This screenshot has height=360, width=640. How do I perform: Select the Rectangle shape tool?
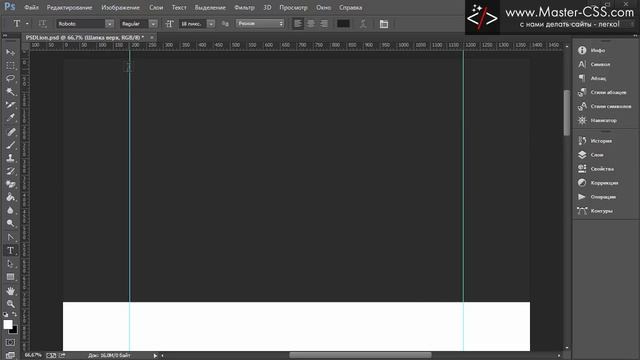click(x=11, y=277)
